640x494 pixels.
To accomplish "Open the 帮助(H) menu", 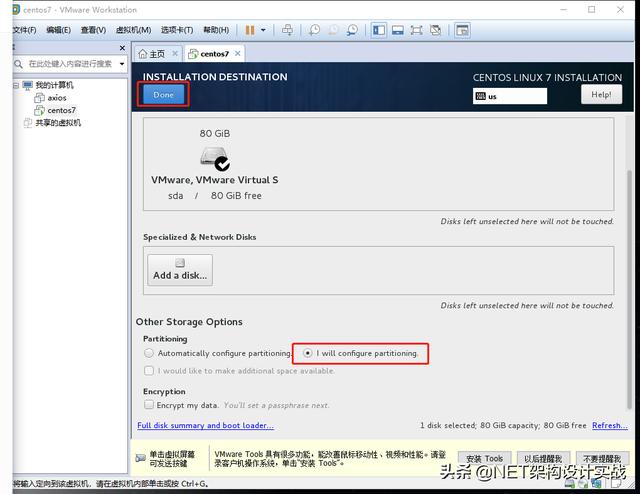I will pos(216,30).
